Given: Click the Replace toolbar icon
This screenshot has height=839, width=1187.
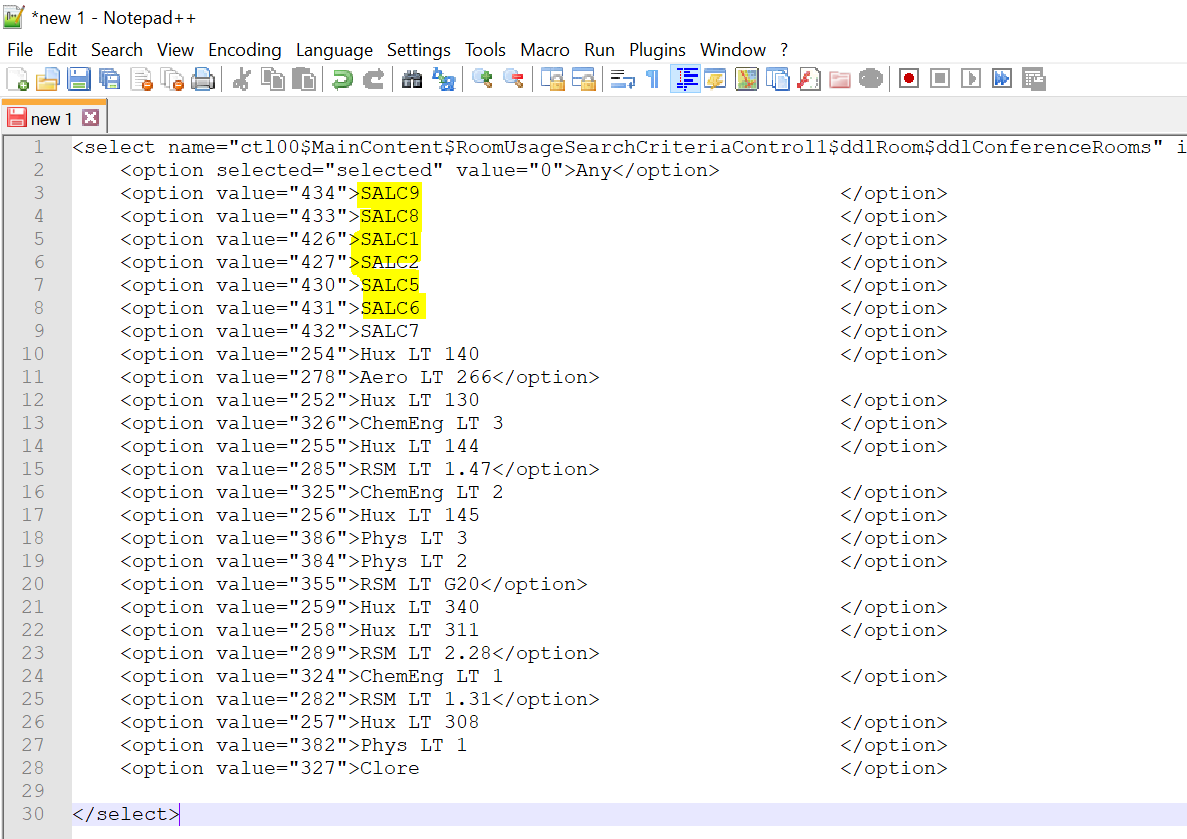Looking at the screenshot, I should (443, 79).
